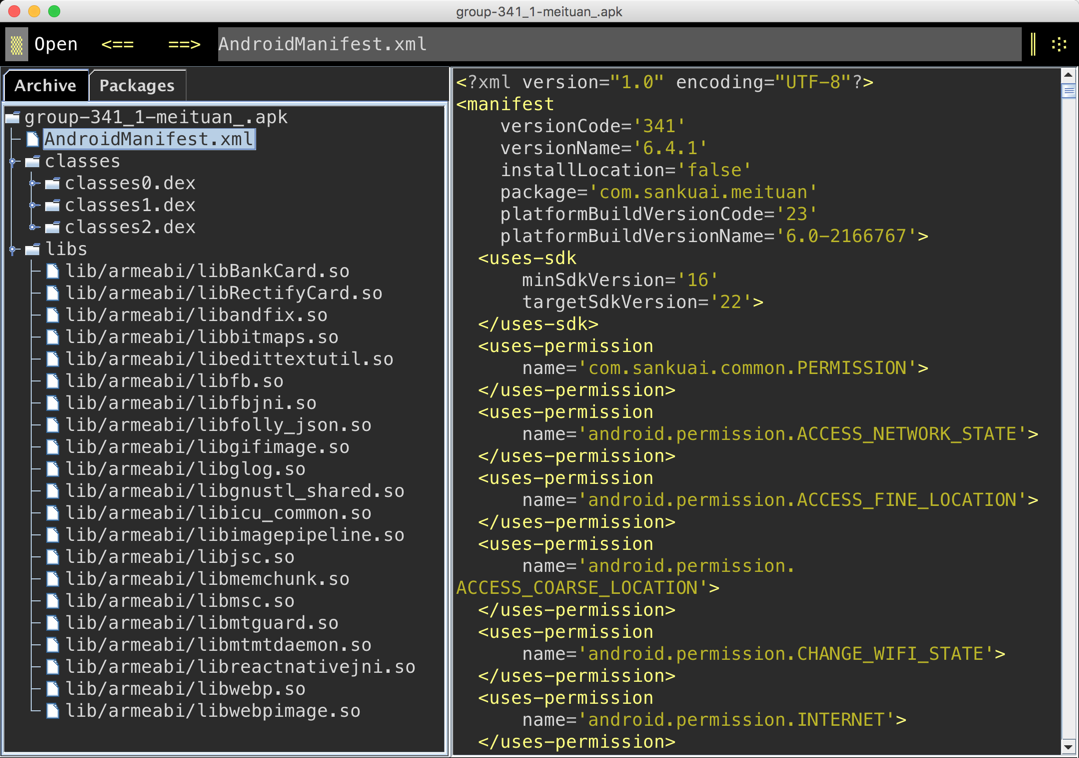Click the file icon for libicu_common.so
Image resolution: width=1079 pixels, height=758 pixels.
coord(52,513)
